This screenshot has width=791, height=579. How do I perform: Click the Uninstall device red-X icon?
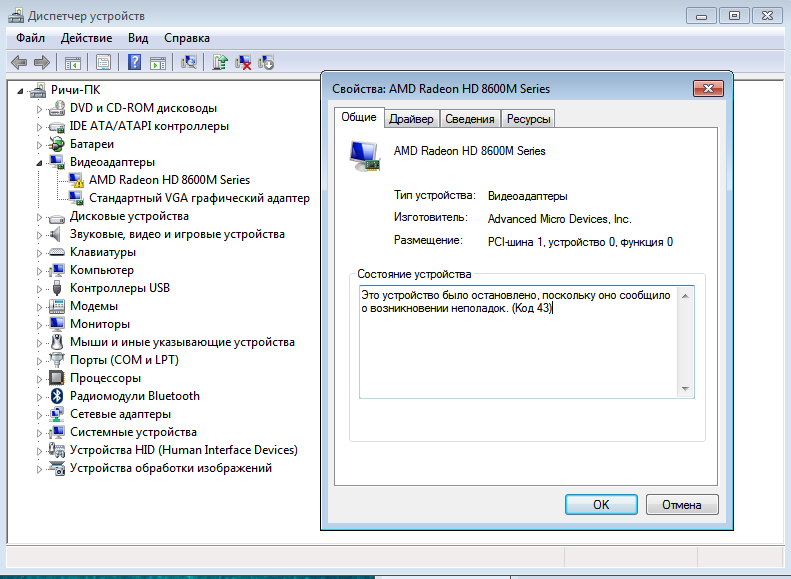243,63
